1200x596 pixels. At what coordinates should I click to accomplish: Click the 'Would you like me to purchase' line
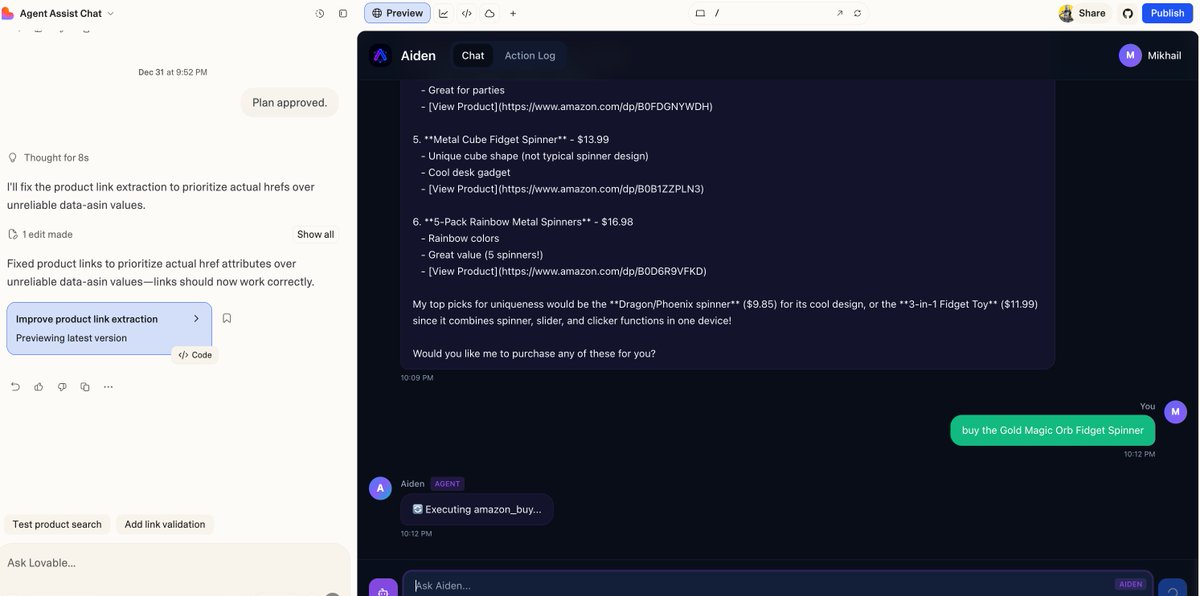point(534,353)
